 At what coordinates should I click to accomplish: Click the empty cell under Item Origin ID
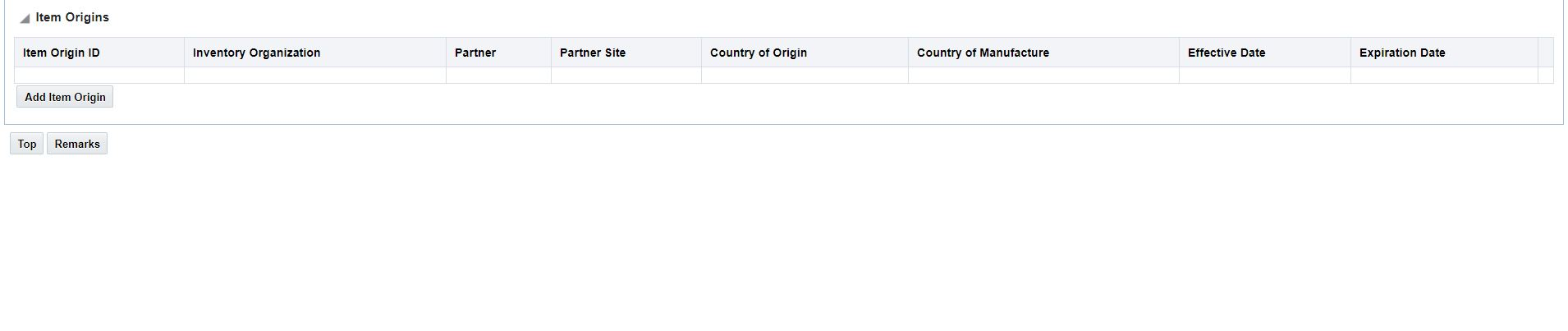(x=99, y=75)
